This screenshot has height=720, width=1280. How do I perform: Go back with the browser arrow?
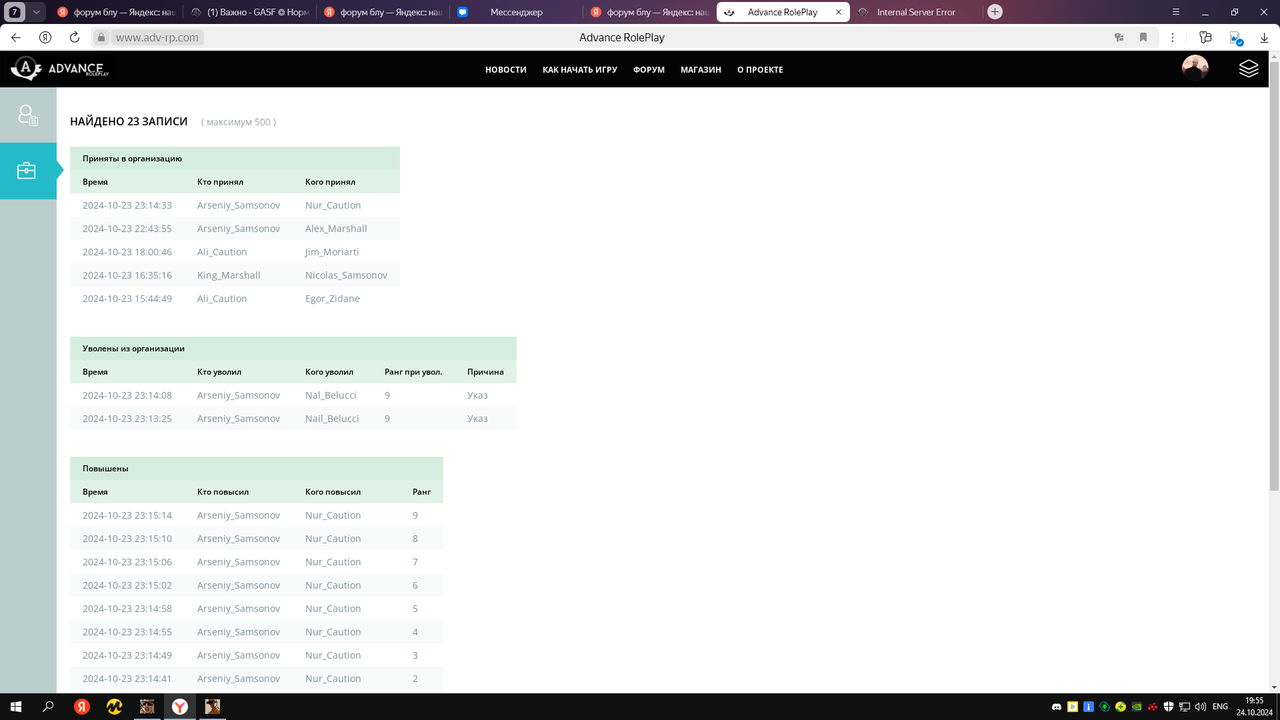point(16,37)
